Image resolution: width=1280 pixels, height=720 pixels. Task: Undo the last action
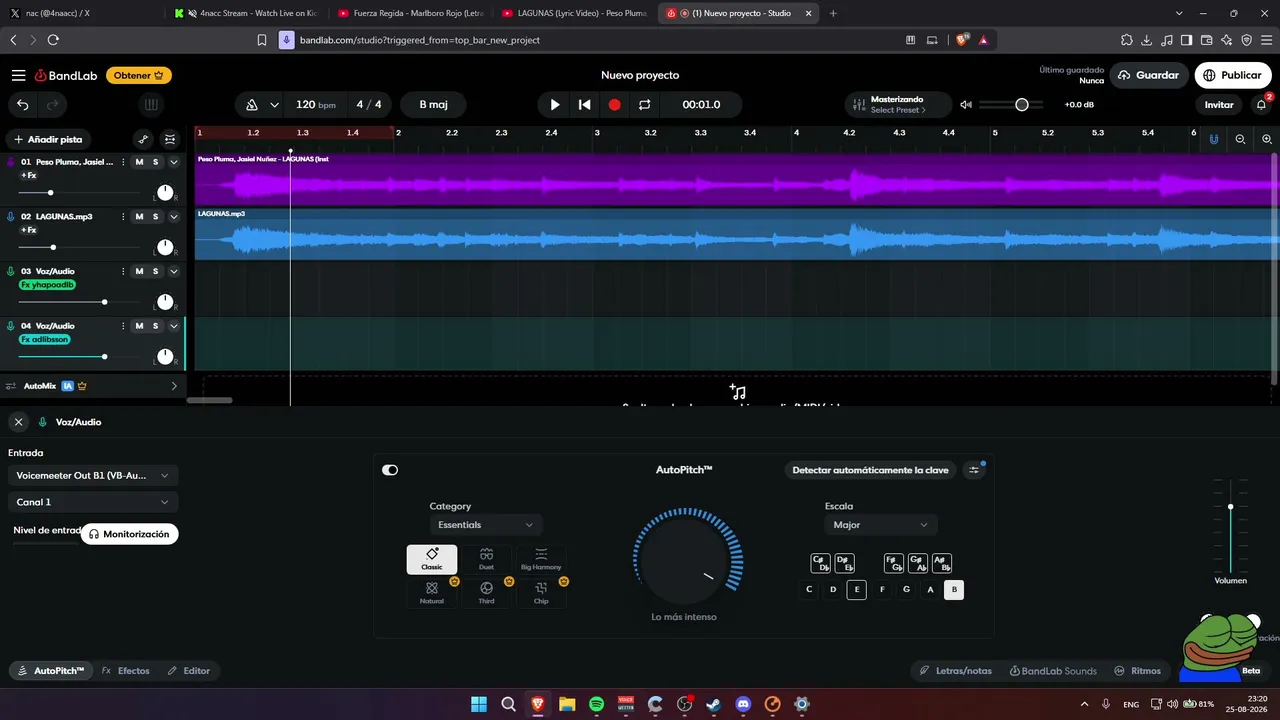click(22, 104)
